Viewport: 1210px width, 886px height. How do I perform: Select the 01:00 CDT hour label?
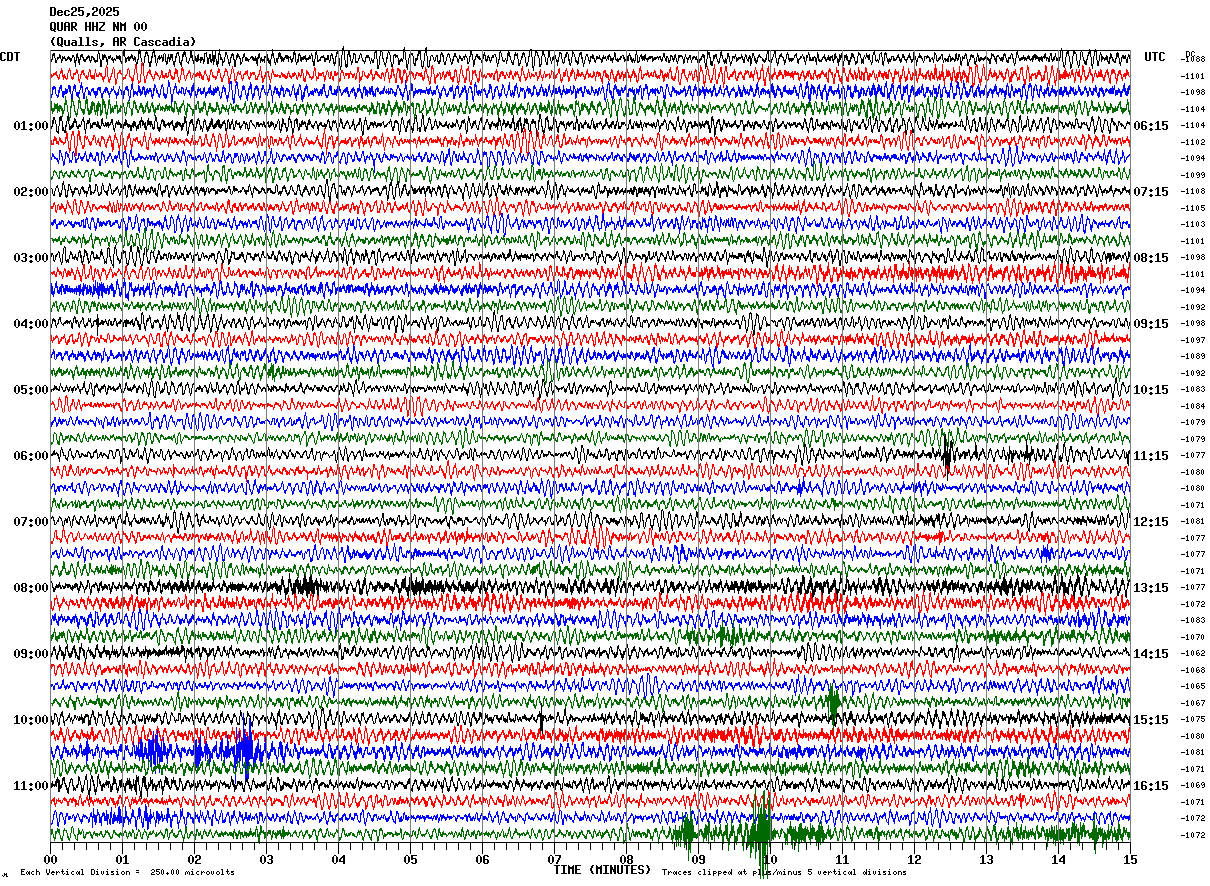31,126
